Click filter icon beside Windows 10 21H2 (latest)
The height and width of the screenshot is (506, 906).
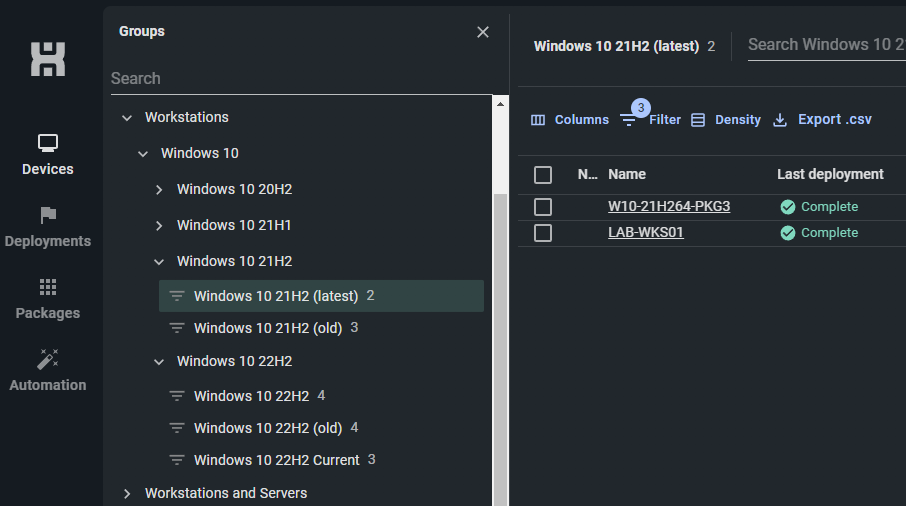[x=177, y=296]
